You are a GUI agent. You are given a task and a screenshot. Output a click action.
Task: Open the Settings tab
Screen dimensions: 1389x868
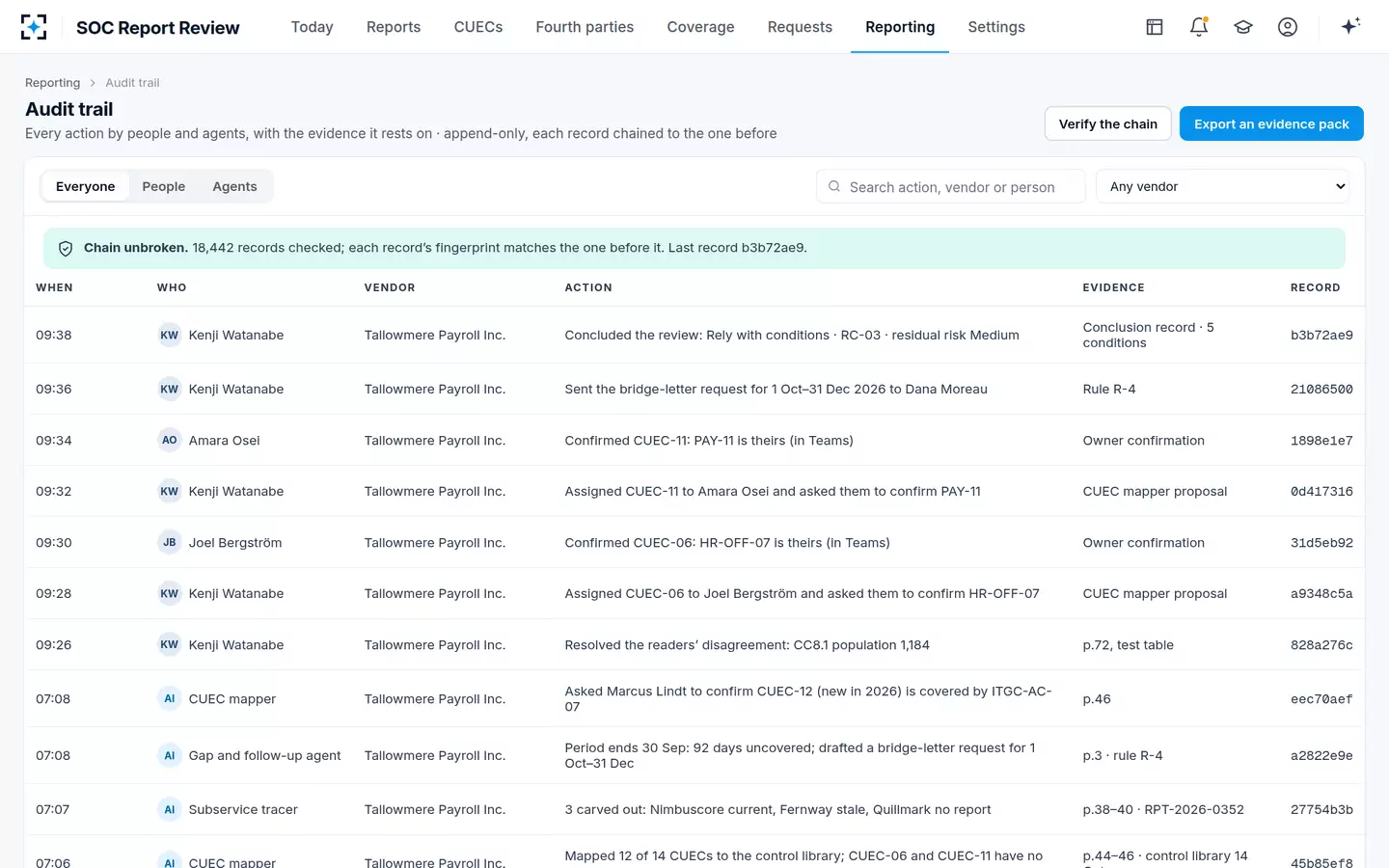(996, 27)
